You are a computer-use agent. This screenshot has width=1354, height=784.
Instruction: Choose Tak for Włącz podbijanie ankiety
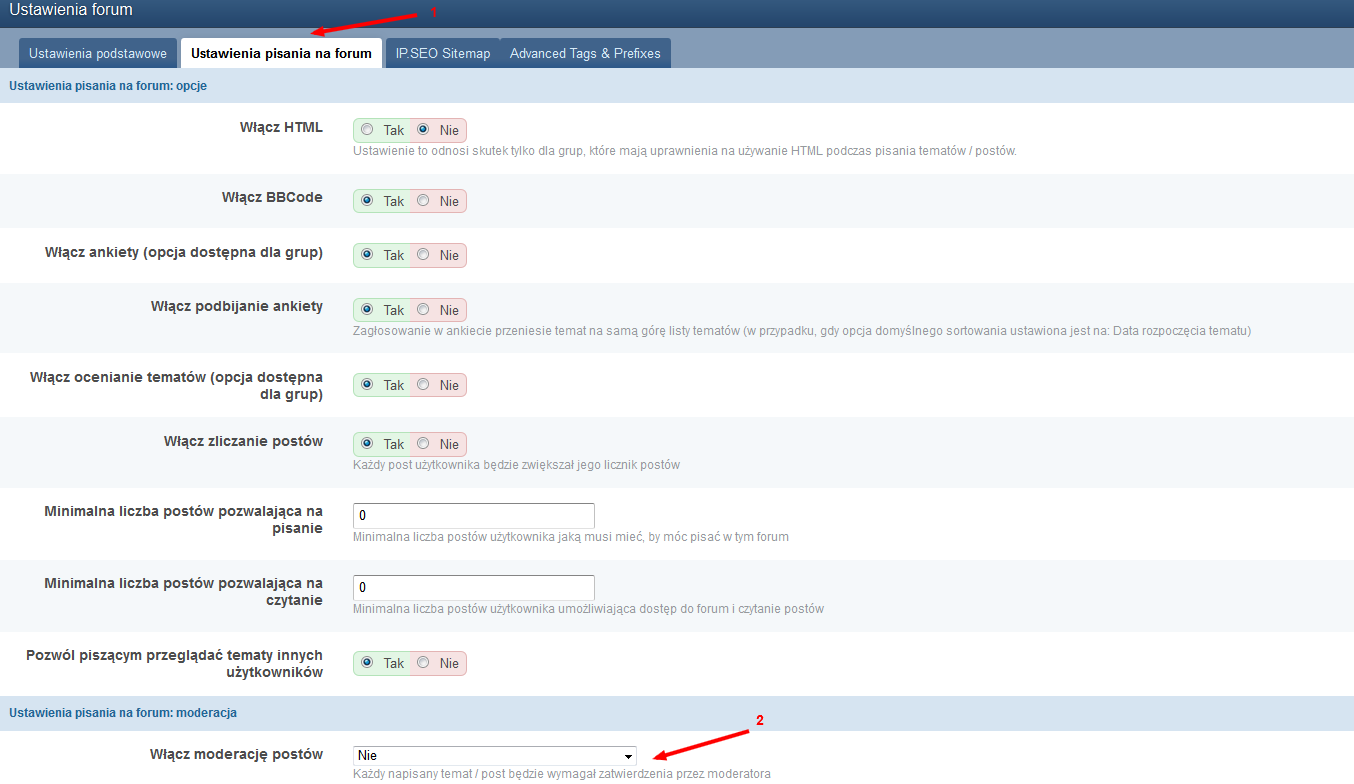point(368,310)
